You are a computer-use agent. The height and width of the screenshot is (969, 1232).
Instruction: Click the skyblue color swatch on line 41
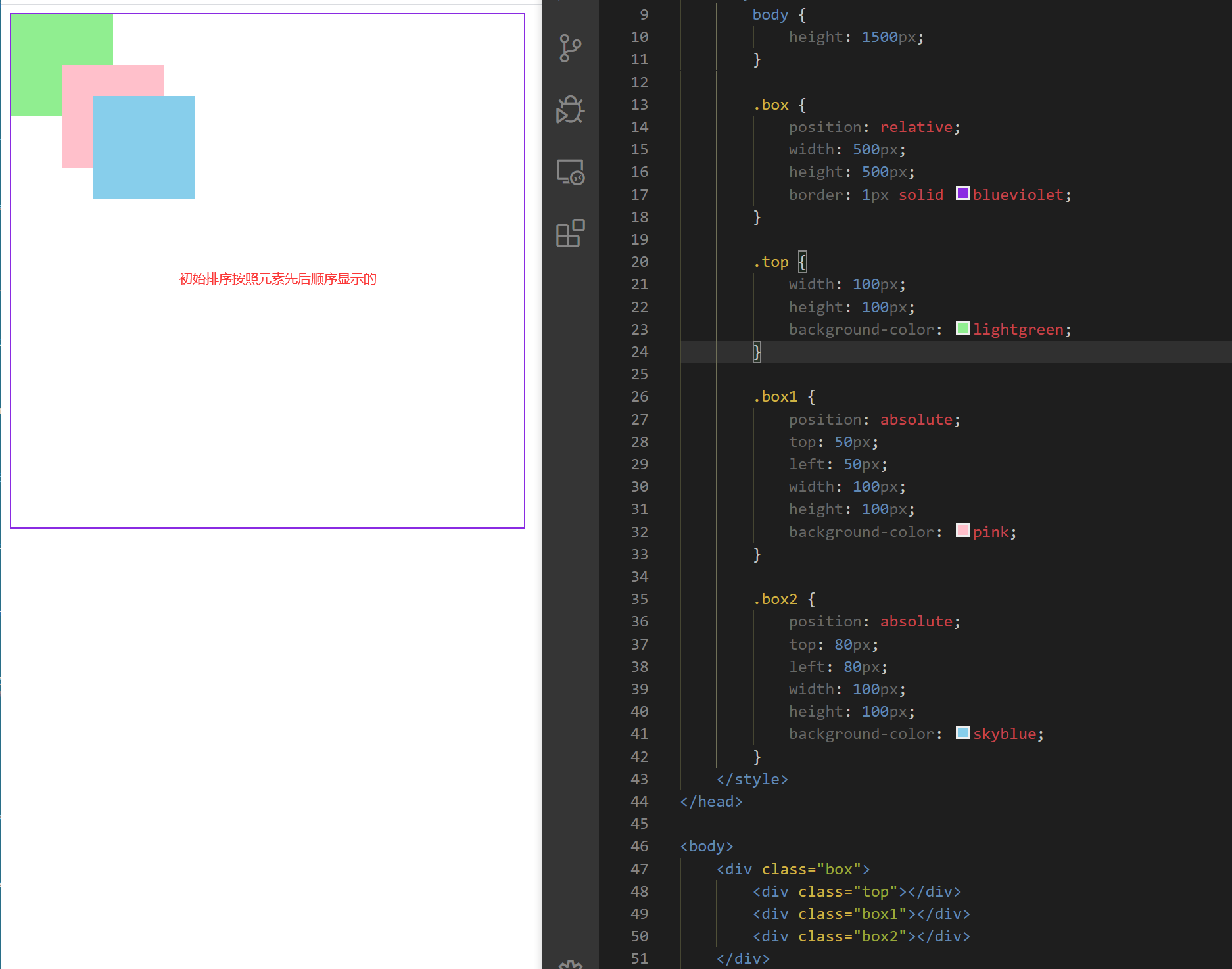point(962,732)
